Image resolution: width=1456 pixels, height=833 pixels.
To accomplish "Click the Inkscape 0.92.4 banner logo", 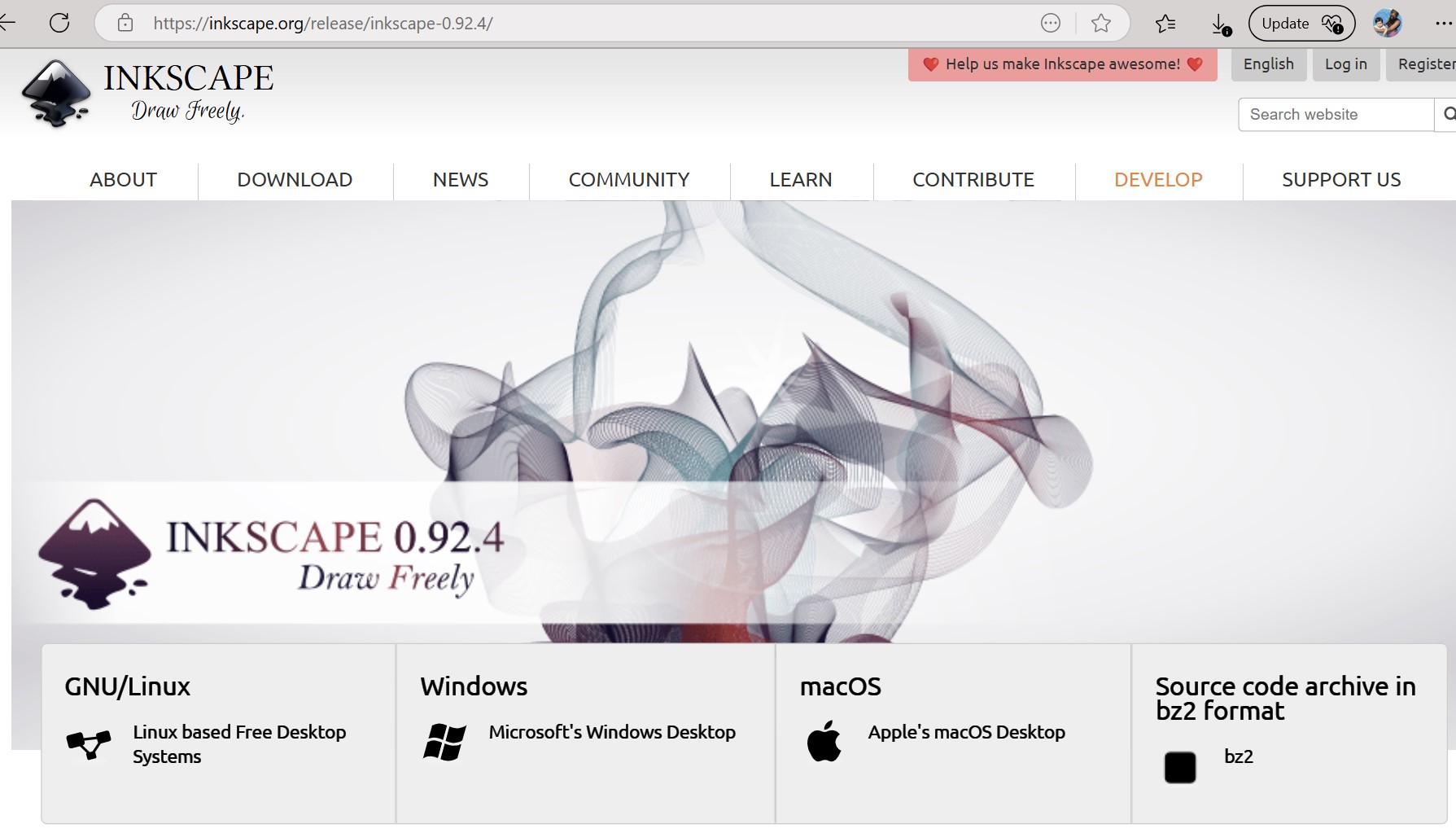I will [x=94, y=555].
